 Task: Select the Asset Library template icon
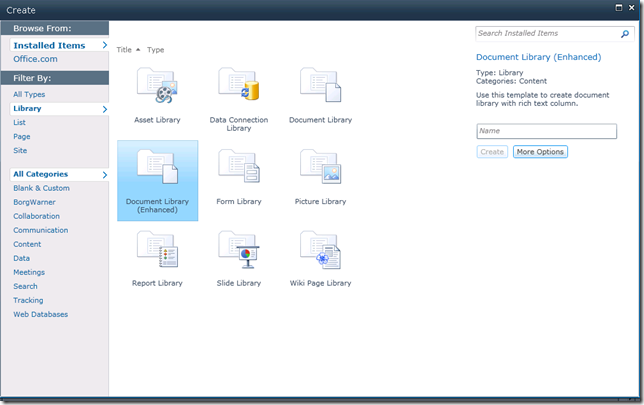click(x=157, y=88)
